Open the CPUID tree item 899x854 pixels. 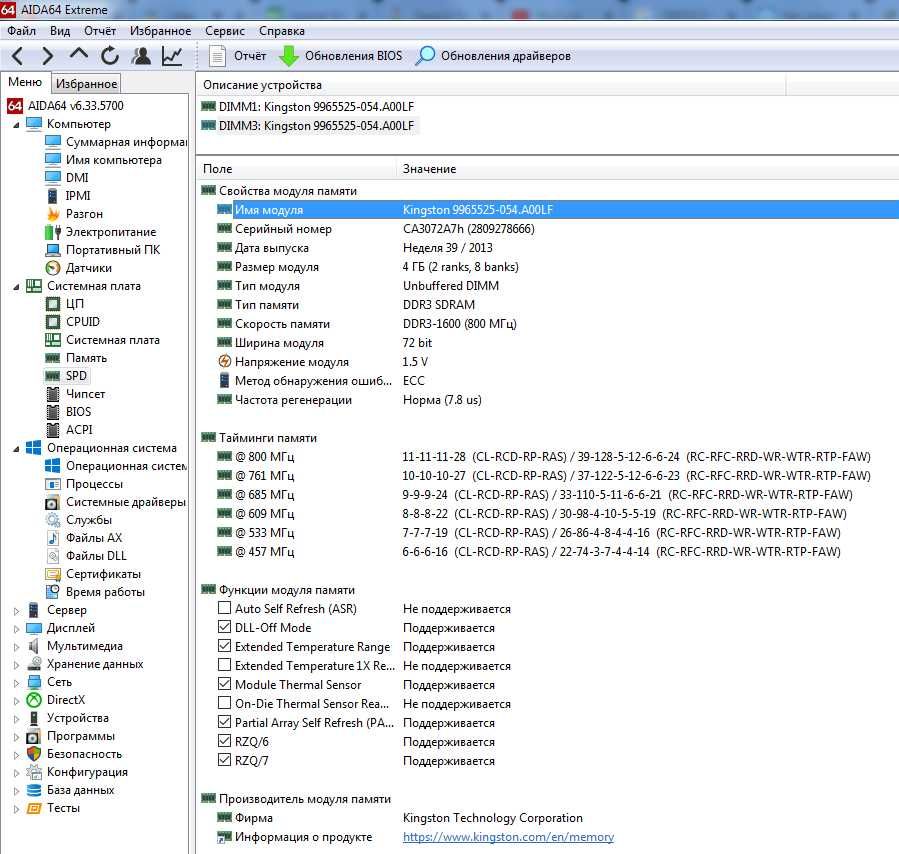[83, 322]
